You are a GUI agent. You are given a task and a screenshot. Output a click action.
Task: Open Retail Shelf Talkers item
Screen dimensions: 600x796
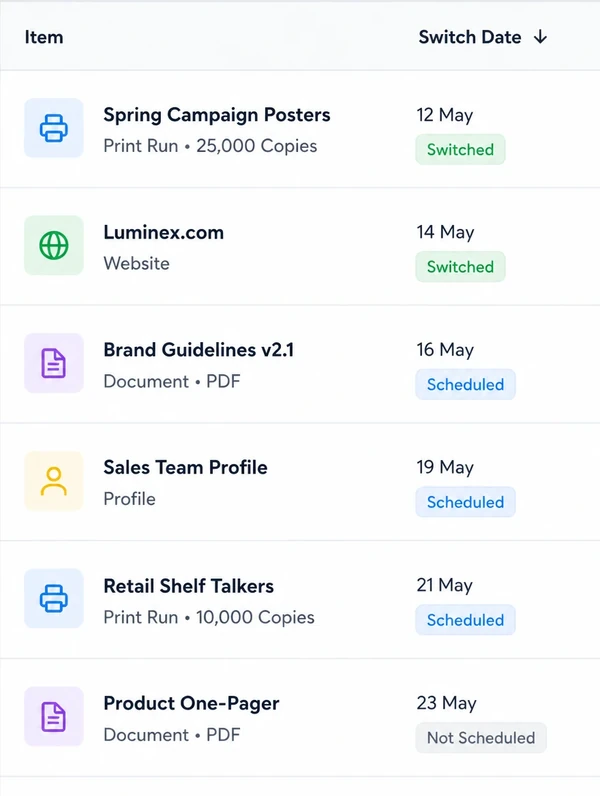[x=188, y=586]
